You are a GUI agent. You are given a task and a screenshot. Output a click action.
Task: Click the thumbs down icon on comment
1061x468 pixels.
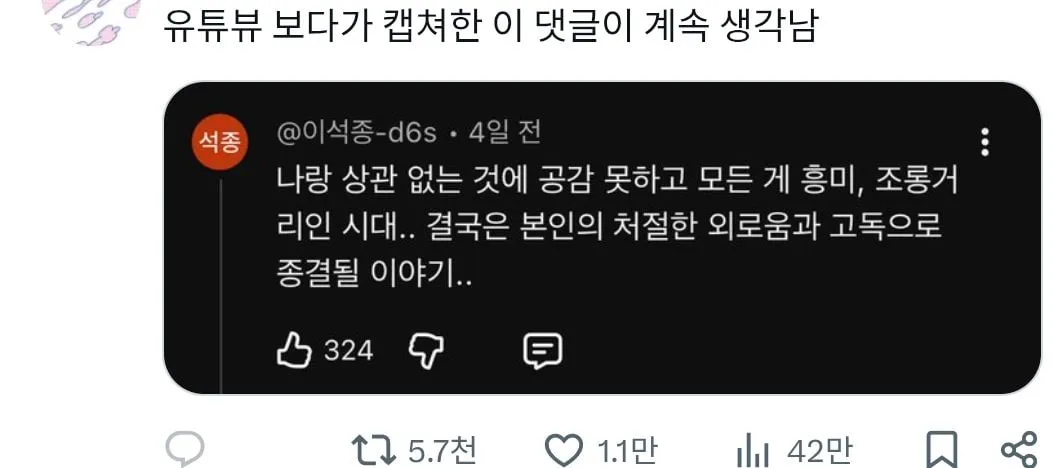click(x=426, y=352)
